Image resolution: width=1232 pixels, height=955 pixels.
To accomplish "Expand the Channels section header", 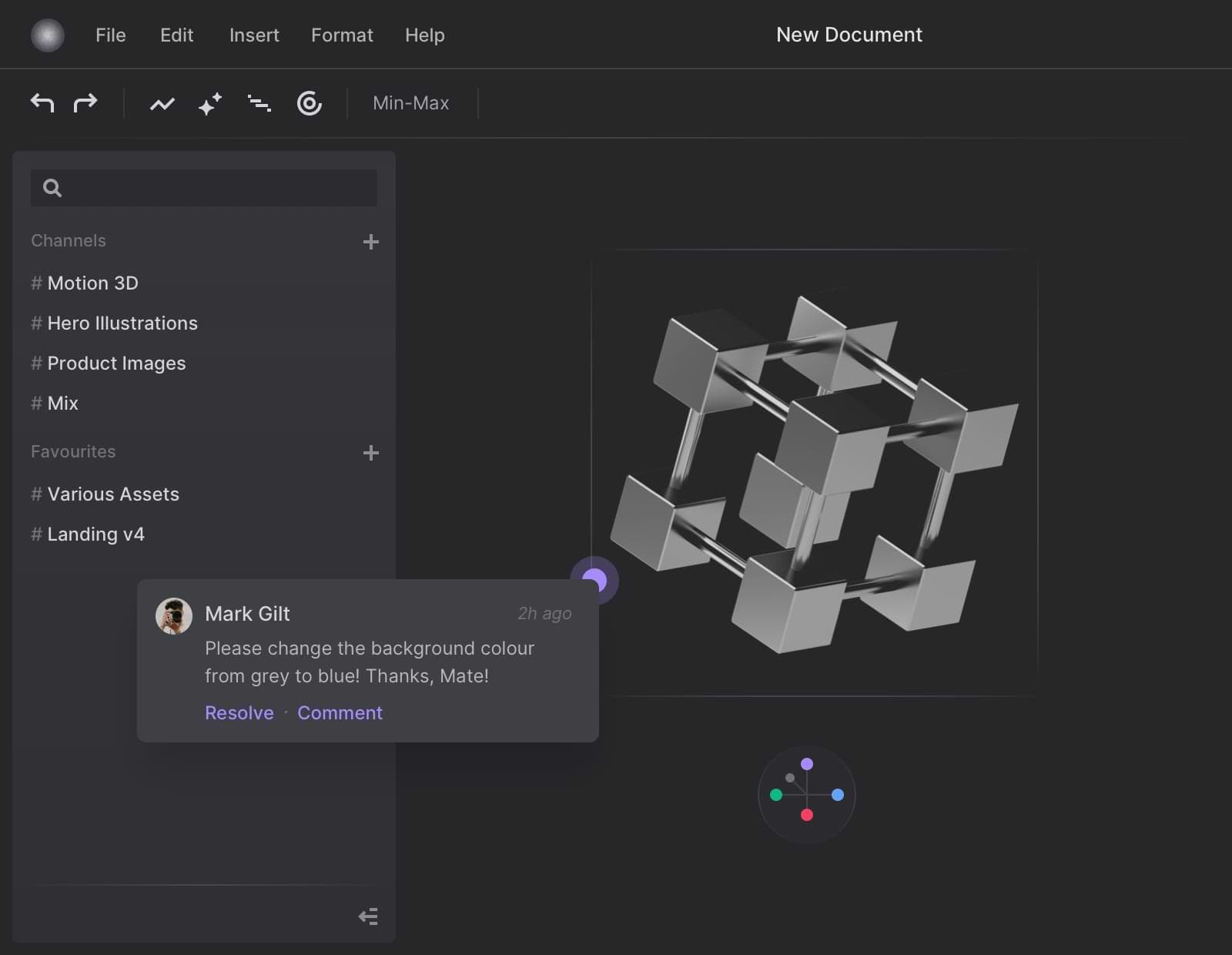I will (x=68, y=240).
